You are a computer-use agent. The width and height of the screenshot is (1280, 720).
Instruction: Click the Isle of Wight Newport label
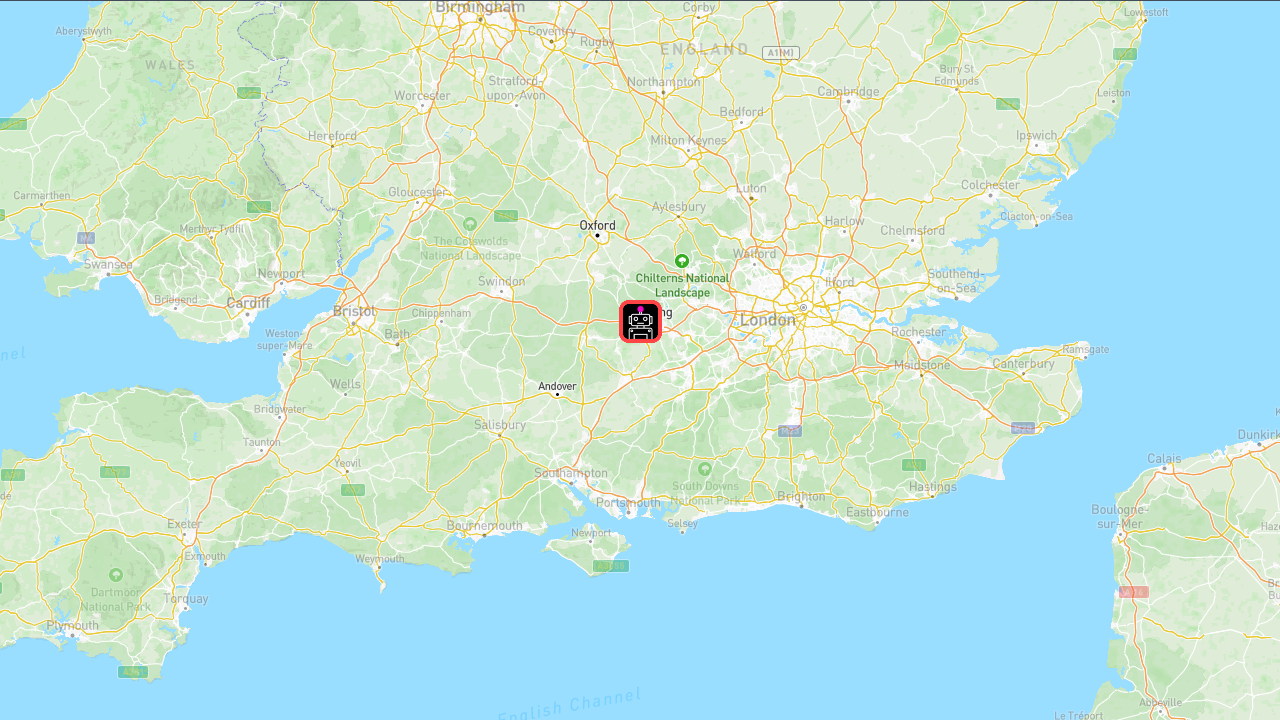point(591,533)
